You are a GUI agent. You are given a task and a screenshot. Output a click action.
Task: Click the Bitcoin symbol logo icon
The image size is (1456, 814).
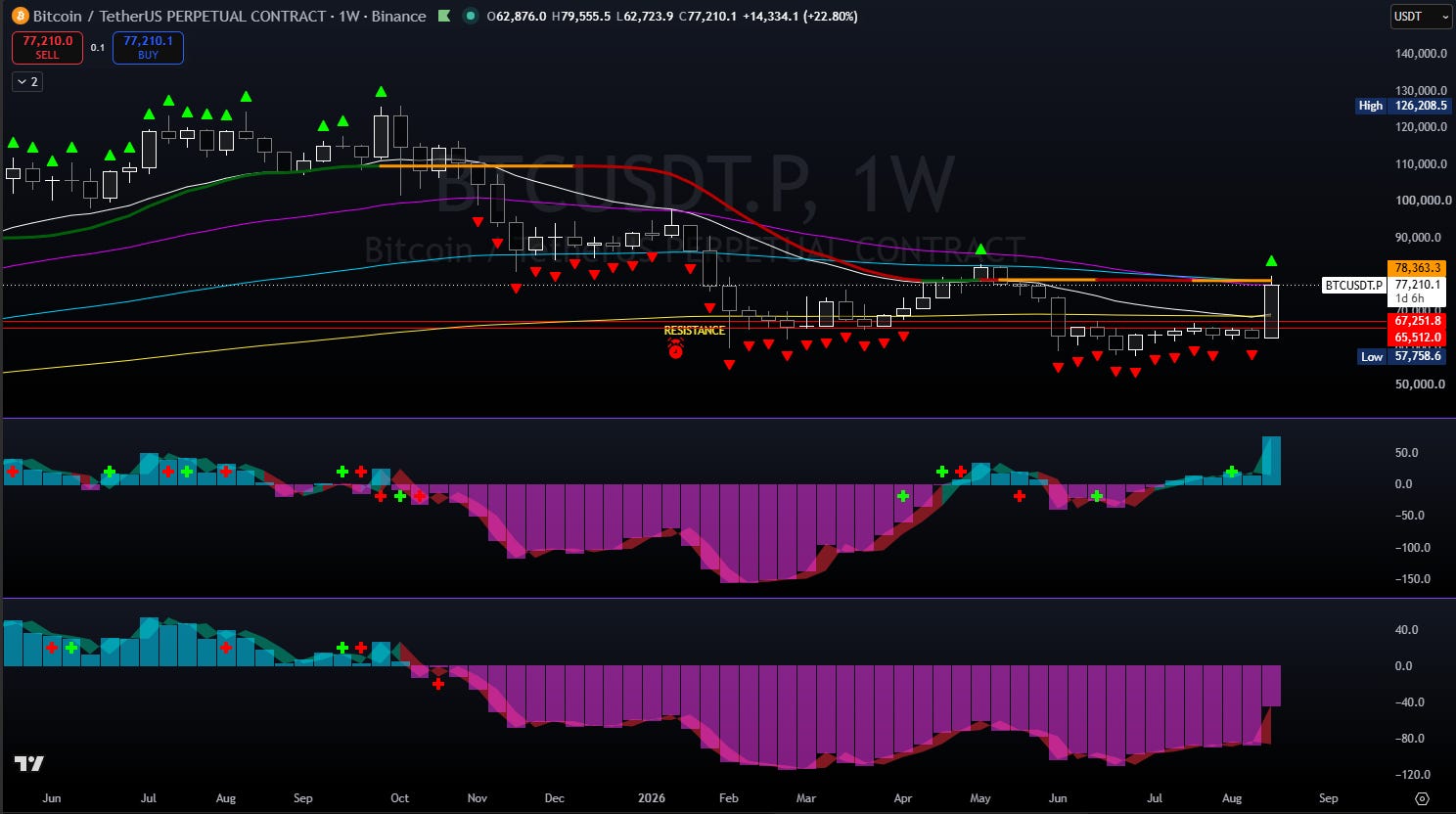click(x=20, y=16)
